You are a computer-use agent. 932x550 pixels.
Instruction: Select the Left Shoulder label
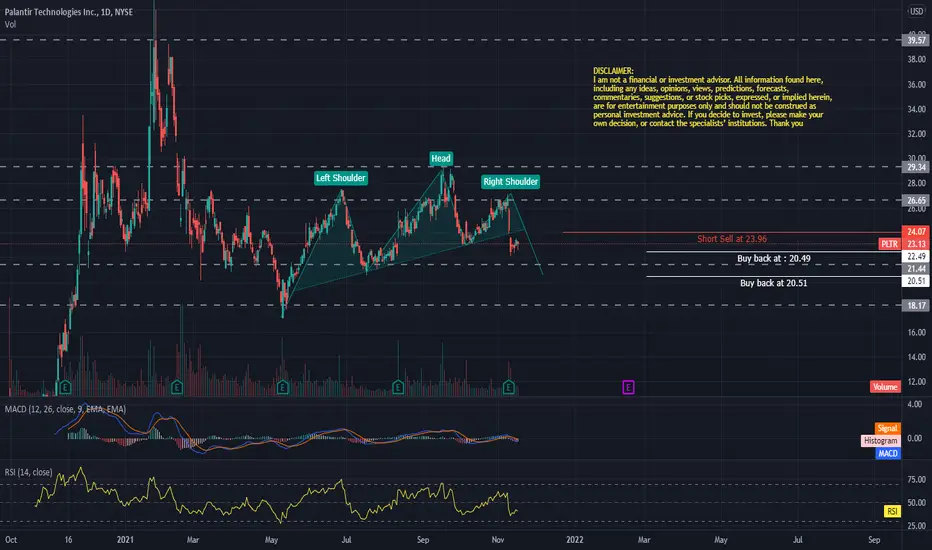341,178
